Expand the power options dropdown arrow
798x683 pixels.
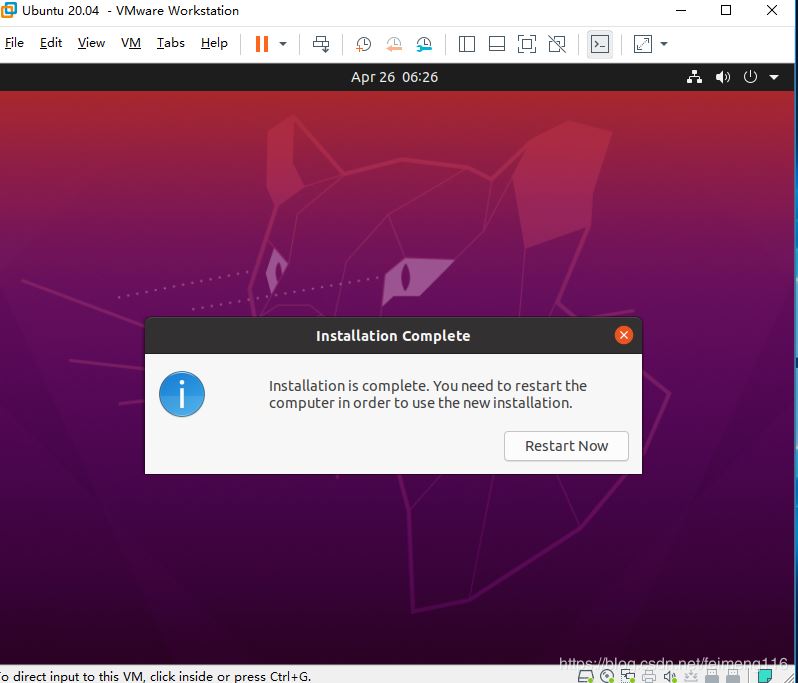(x=283, y=44)
